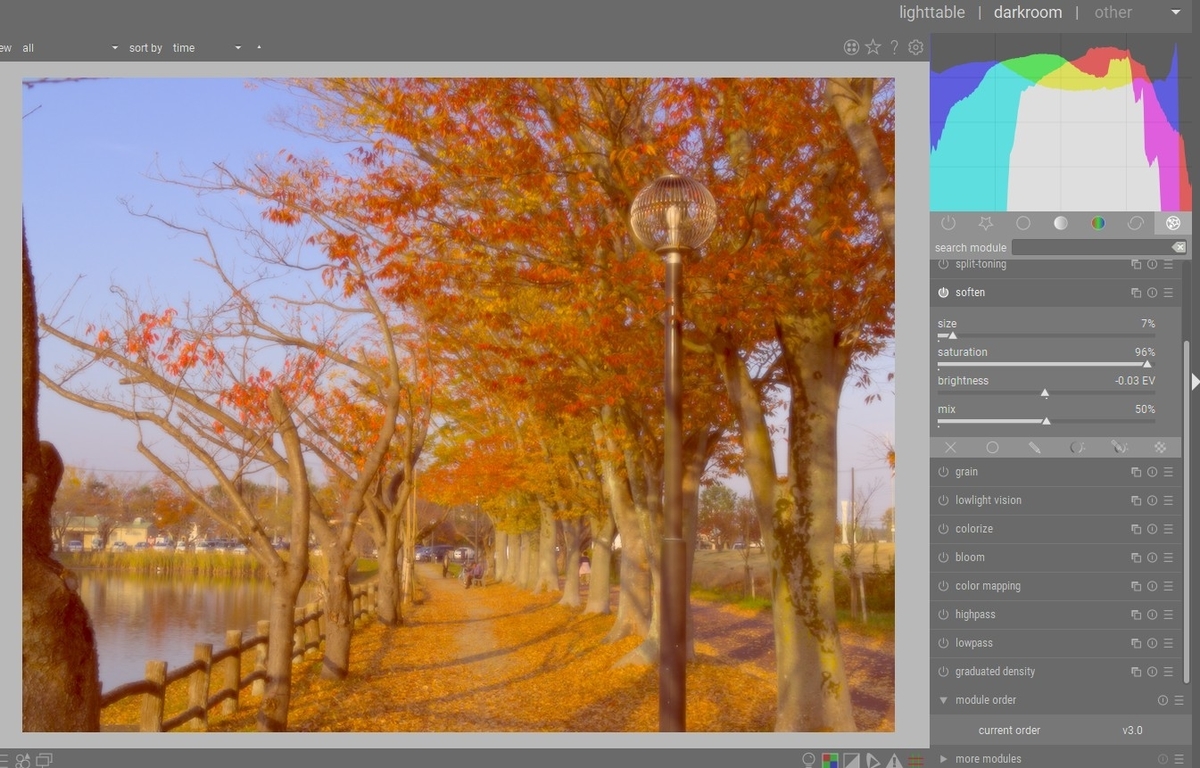Show correct modules group (arrows circle tab)

click(x=1136, y=223)
